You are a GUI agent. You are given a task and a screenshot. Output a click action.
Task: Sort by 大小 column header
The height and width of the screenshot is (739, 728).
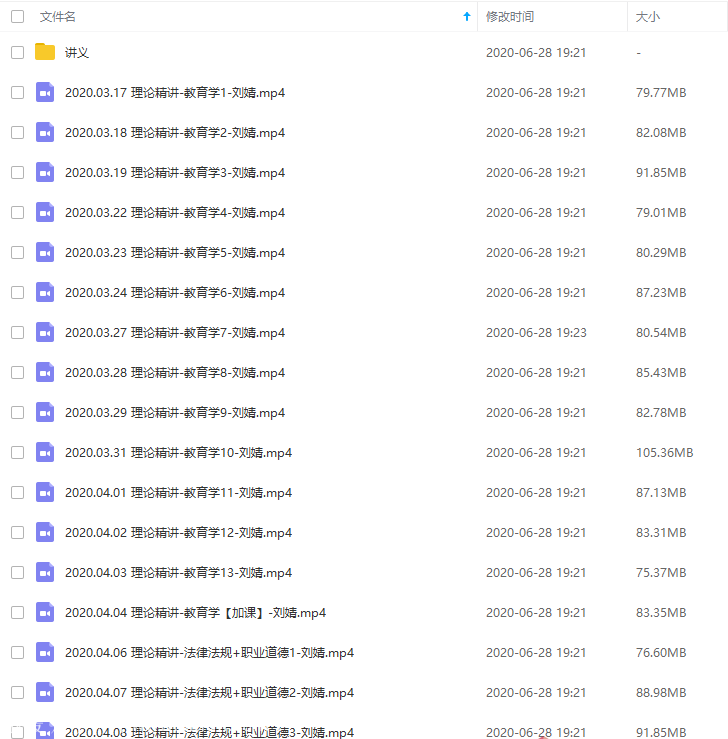647,16
